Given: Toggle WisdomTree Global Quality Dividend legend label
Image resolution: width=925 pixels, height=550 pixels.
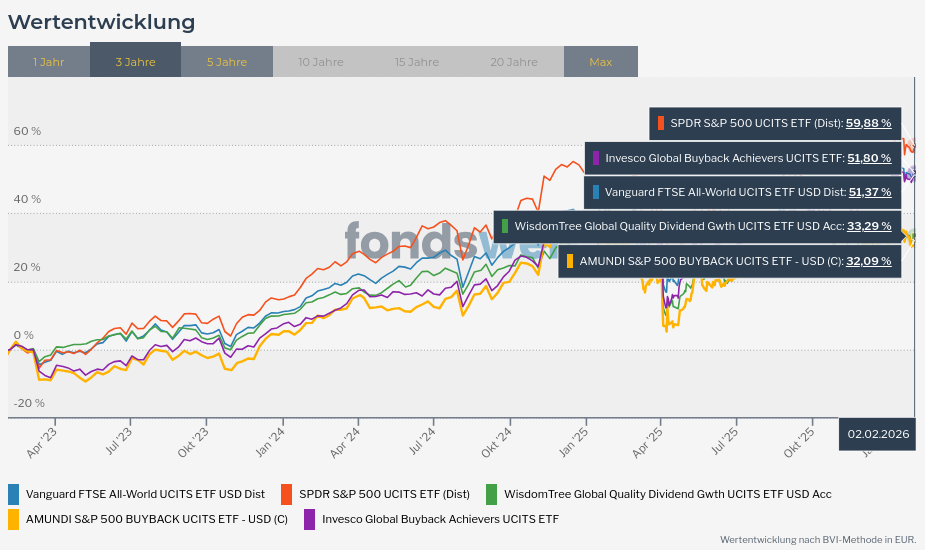Looking at the screenshot, I should pyautogui.click(x=668, y=494).
